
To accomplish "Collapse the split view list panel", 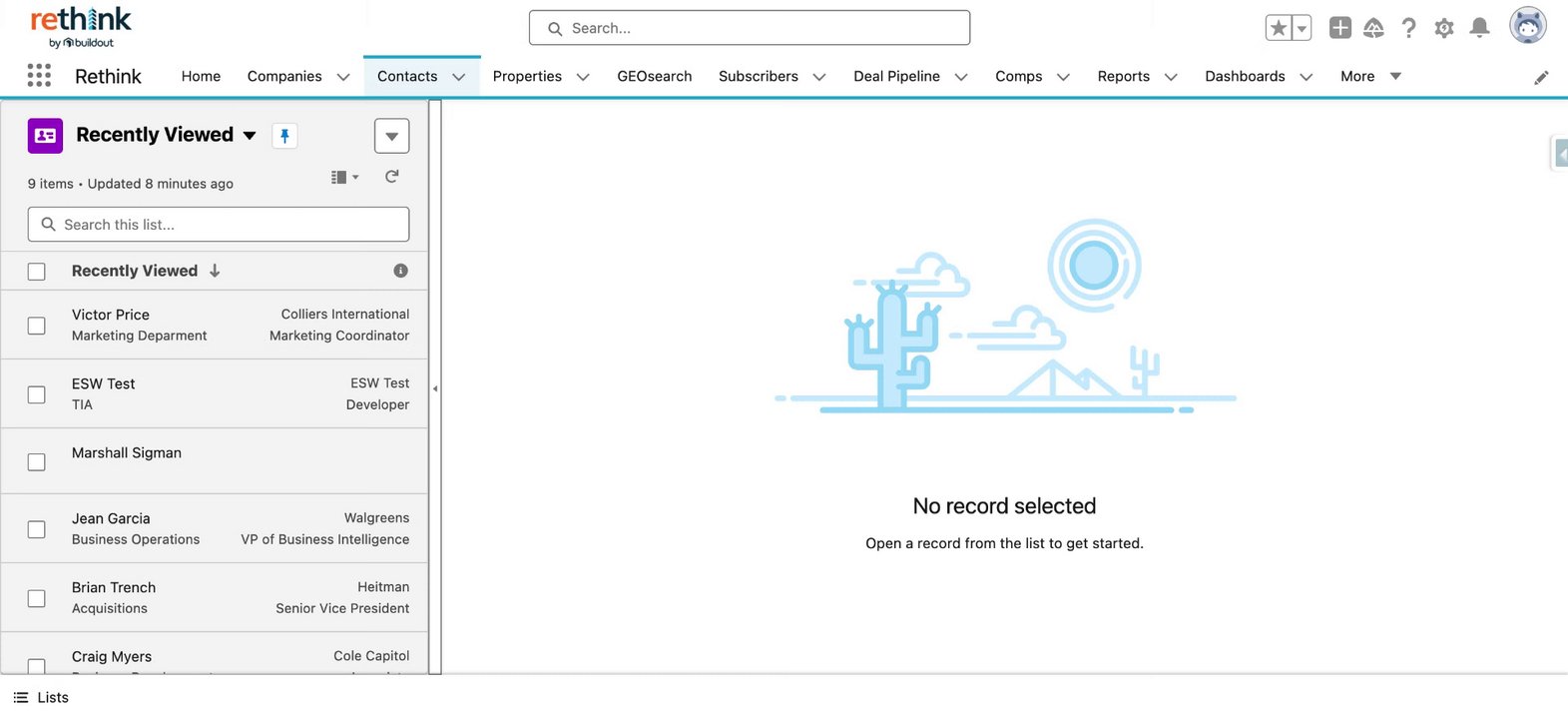I will point(435,388).
